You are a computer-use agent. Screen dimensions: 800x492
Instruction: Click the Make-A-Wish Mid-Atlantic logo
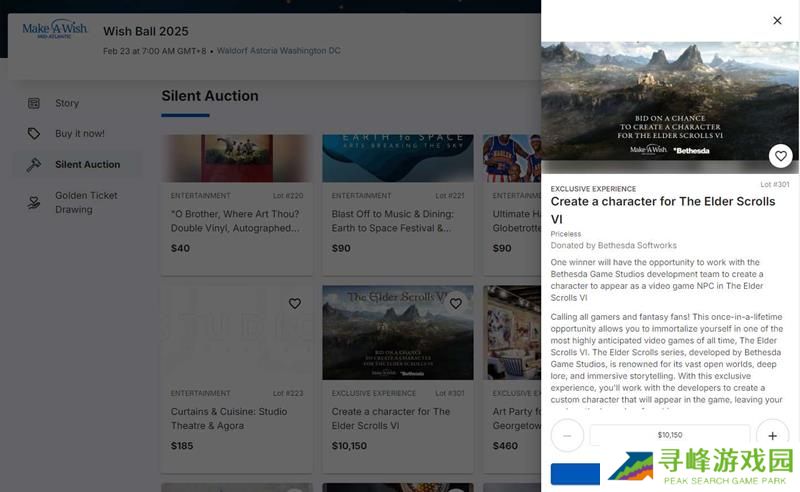[x=55, y=30]
